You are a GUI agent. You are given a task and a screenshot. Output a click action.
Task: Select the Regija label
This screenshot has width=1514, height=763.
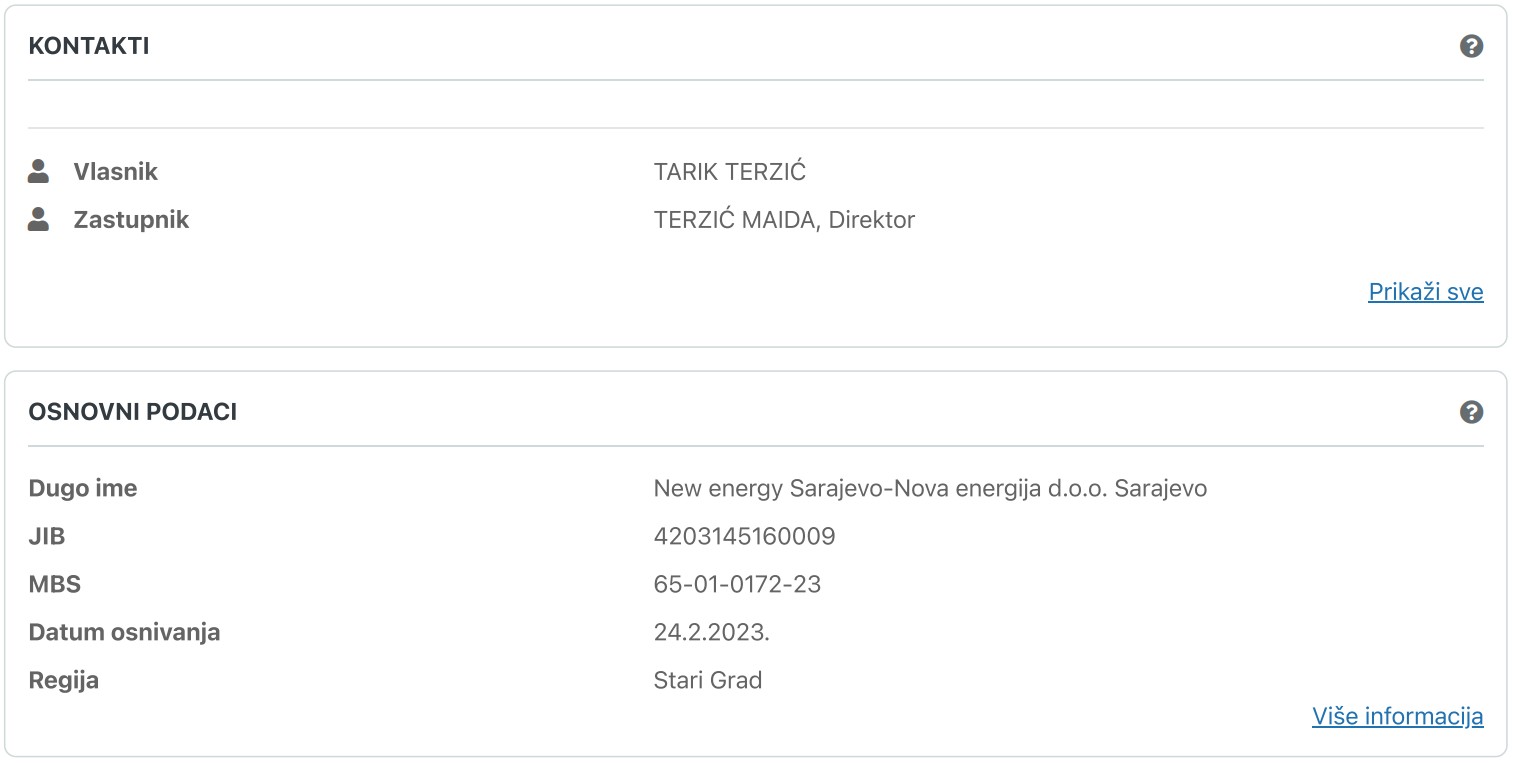pos(64,681)
